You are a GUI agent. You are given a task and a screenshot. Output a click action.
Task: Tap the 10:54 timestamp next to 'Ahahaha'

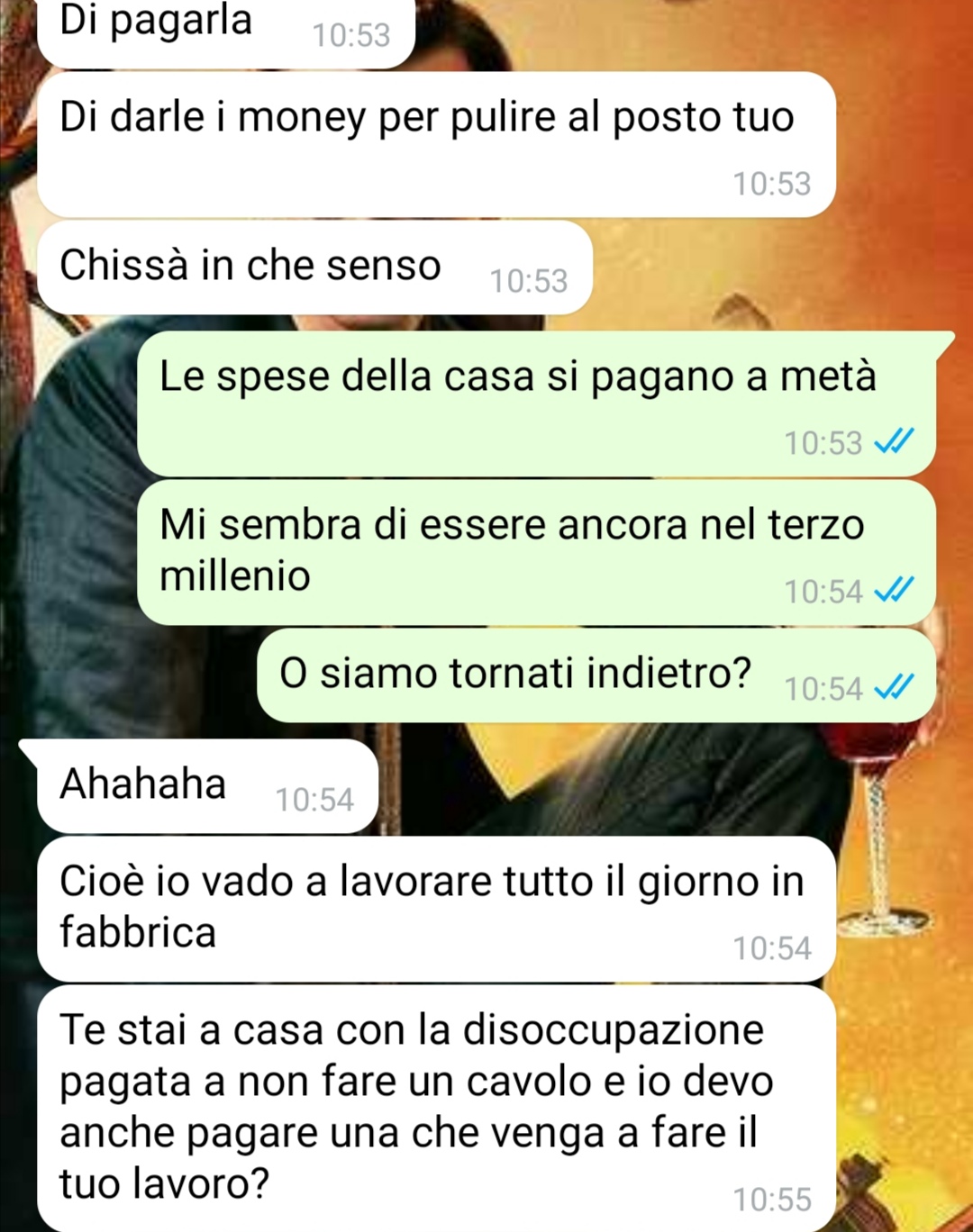314,800
